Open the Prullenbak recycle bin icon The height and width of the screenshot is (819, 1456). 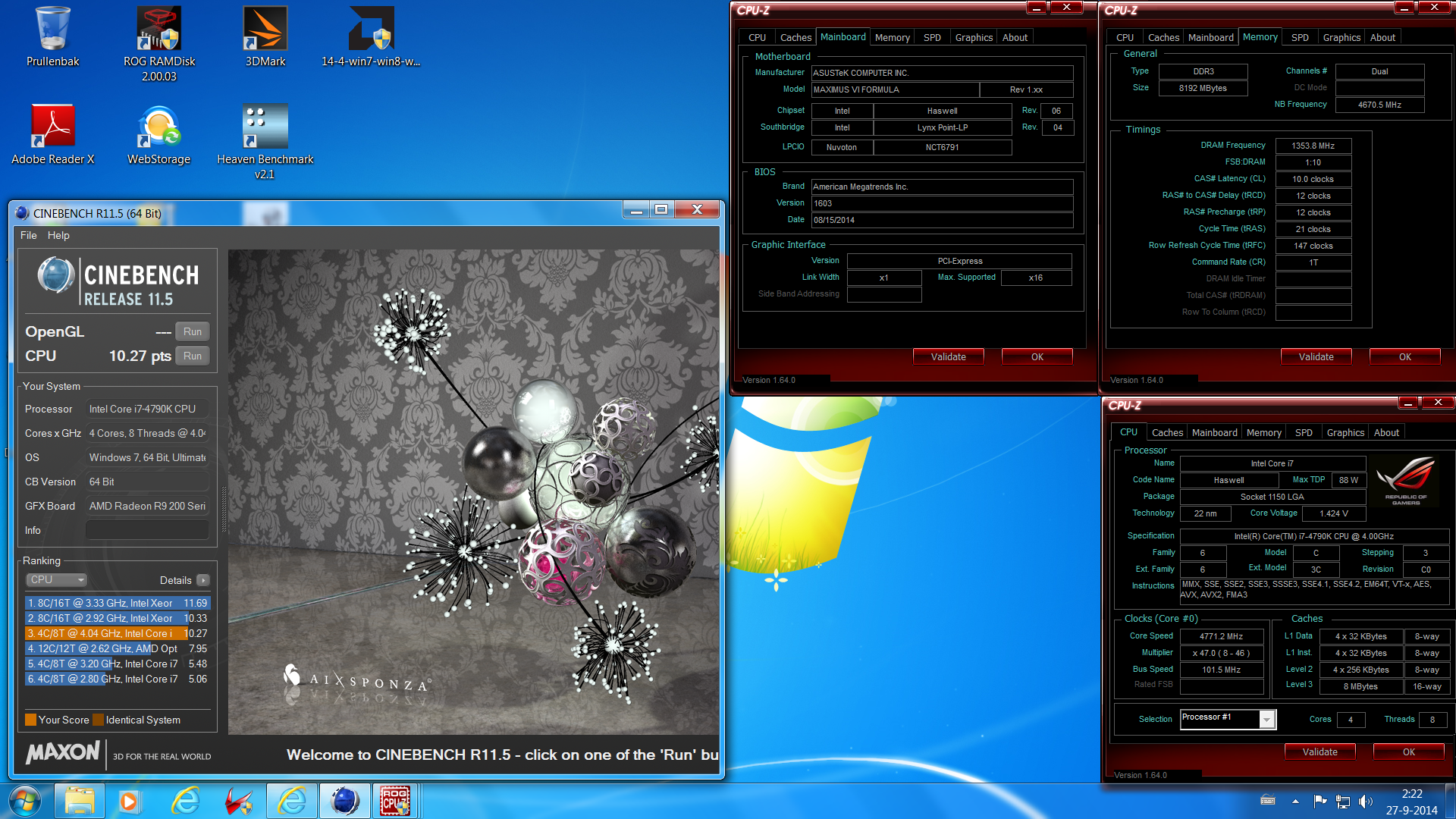(x=52, y=37)
